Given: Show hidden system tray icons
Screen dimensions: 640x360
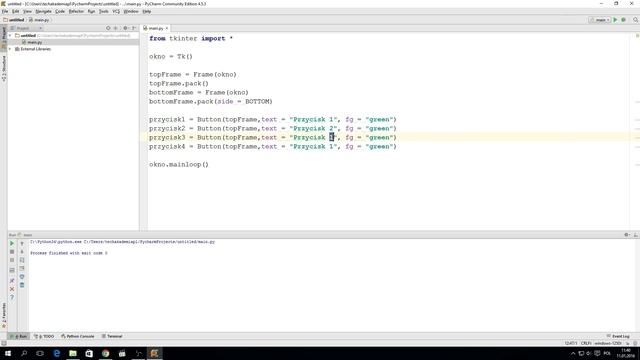Looking at the screenshot, I should [x=573, y=353].
